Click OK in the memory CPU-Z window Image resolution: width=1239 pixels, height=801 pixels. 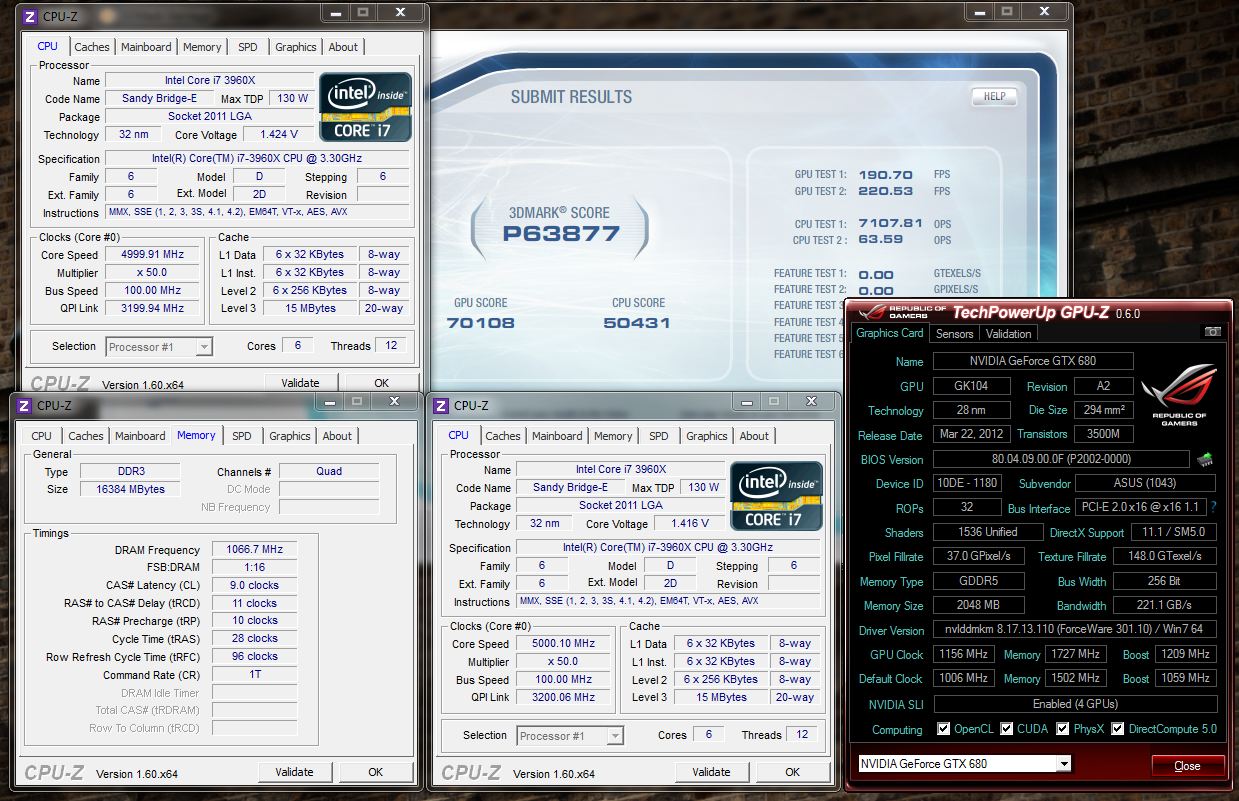[x=375, y=772]
